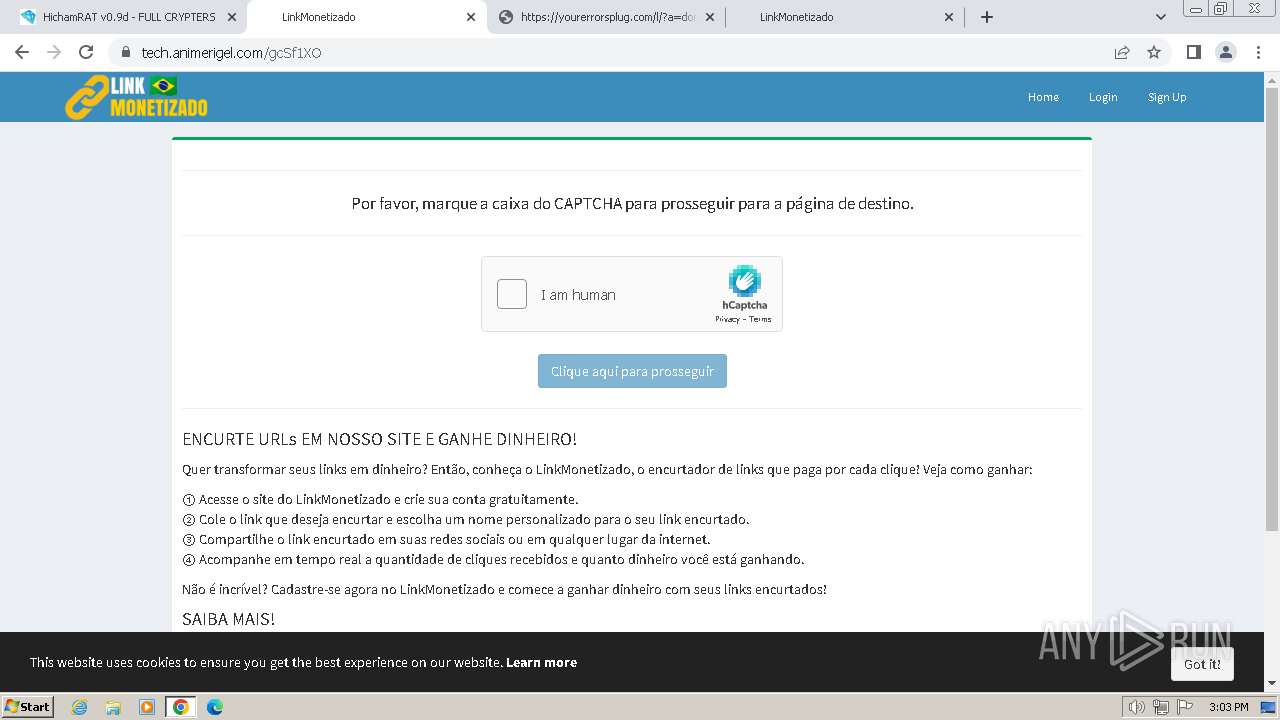
Task: Open a new browser tab
Action: (x=987, y=17)
